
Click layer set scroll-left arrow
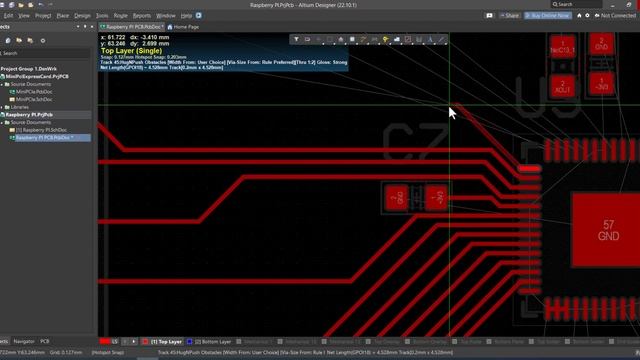tap(125, 342)
